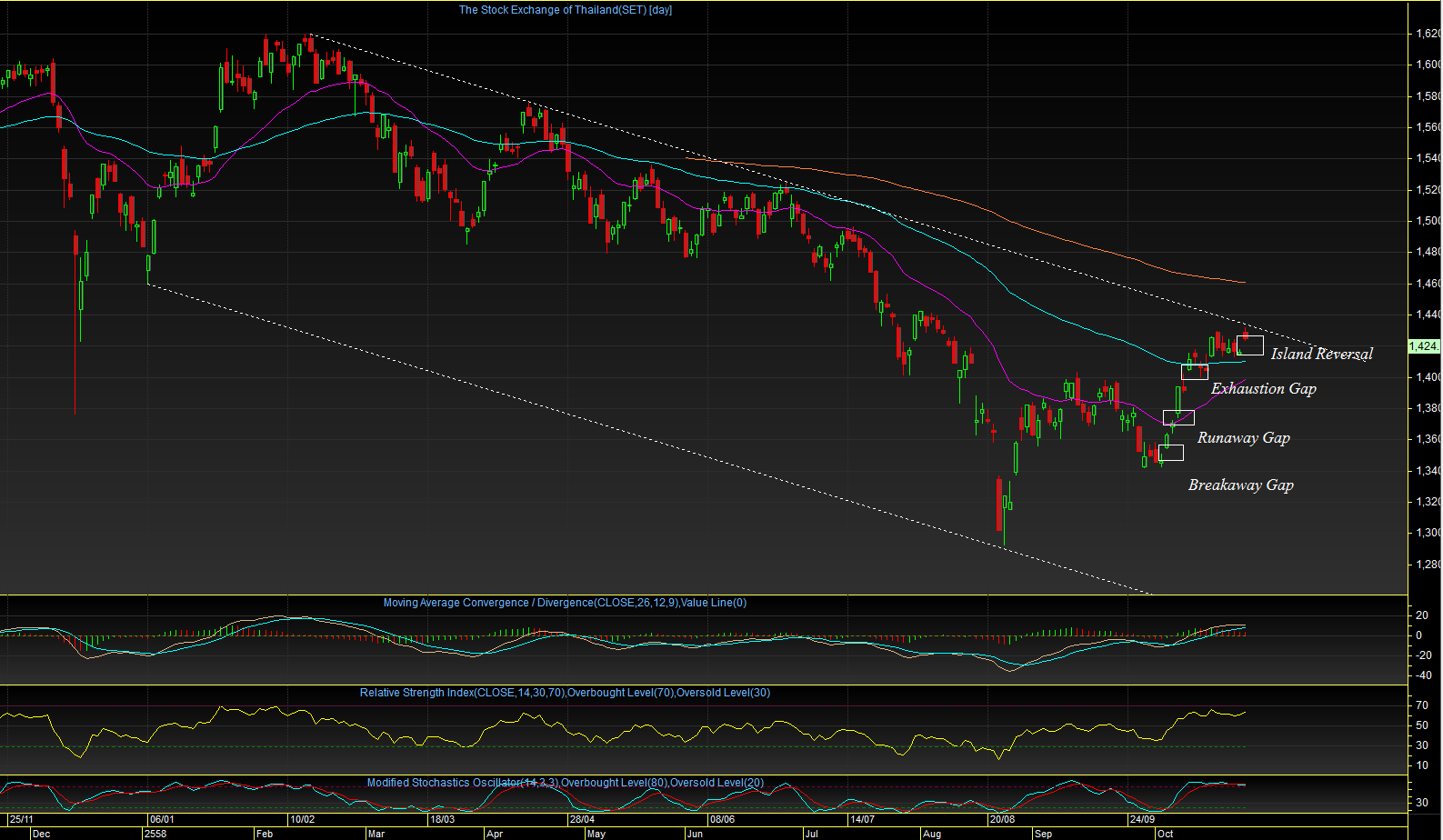
Task: Click the 24/09 date label
Action: (1142, 819)
